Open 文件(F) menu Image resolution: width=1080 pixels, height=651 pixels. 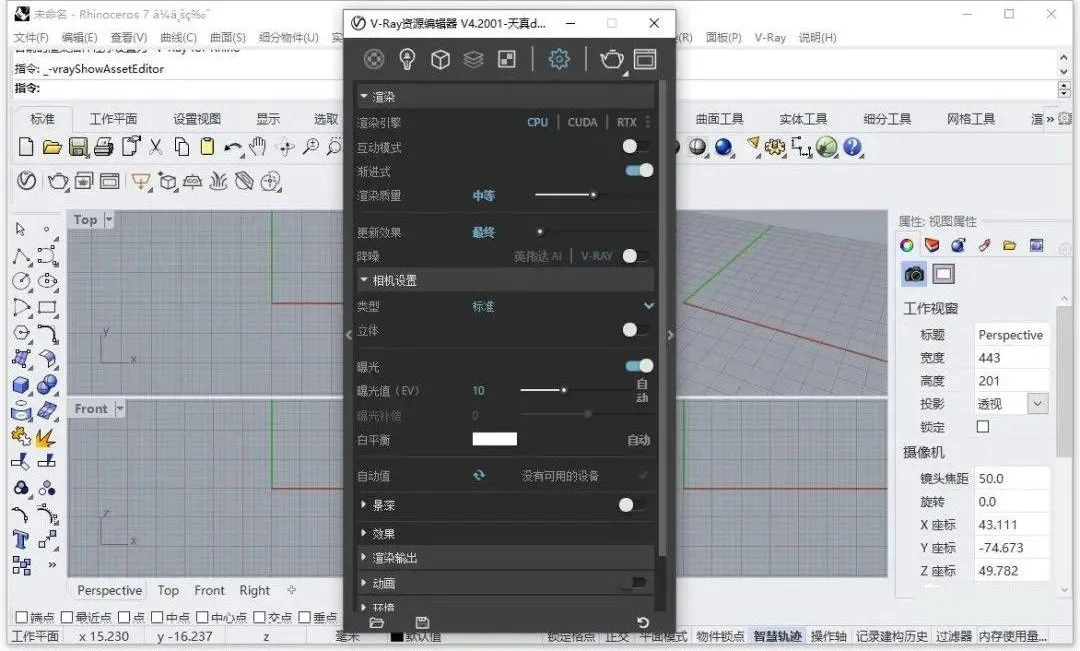pos(31,37)
